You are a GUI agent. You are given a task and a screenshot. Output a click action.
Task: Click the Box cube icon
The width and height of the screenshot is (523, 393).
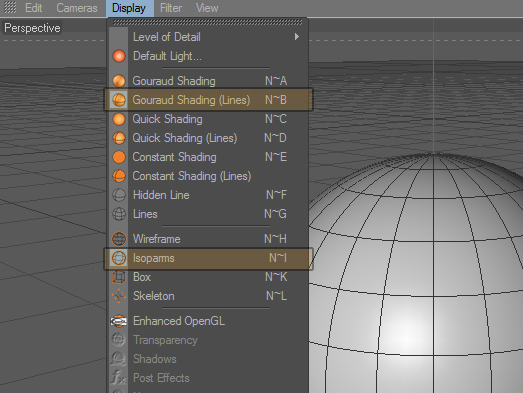119,277
